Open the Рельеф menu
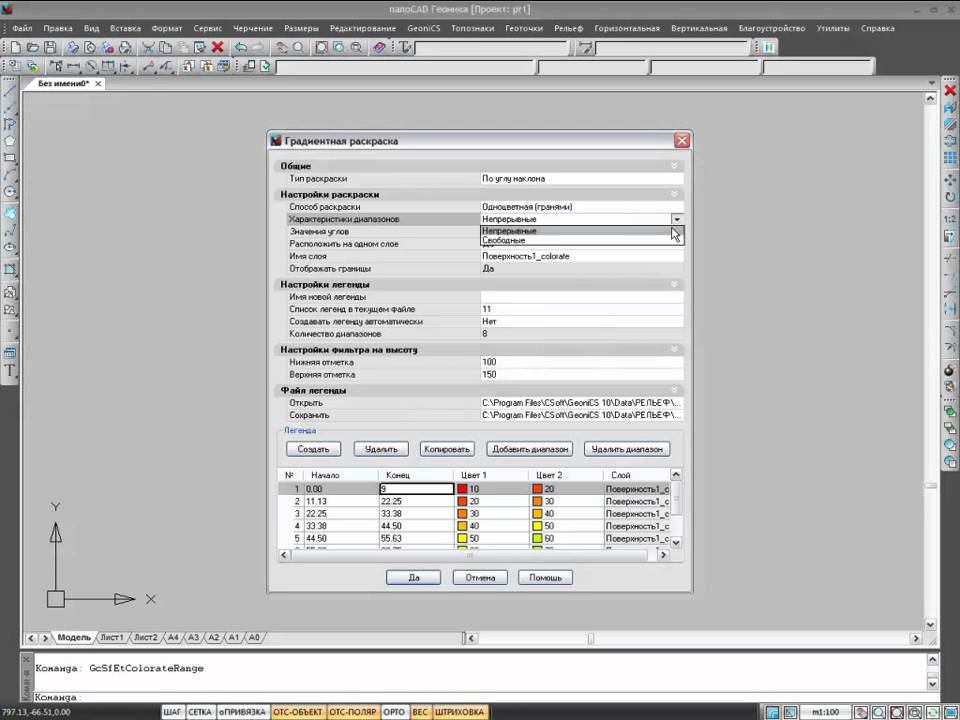 [x=568, y=28]
